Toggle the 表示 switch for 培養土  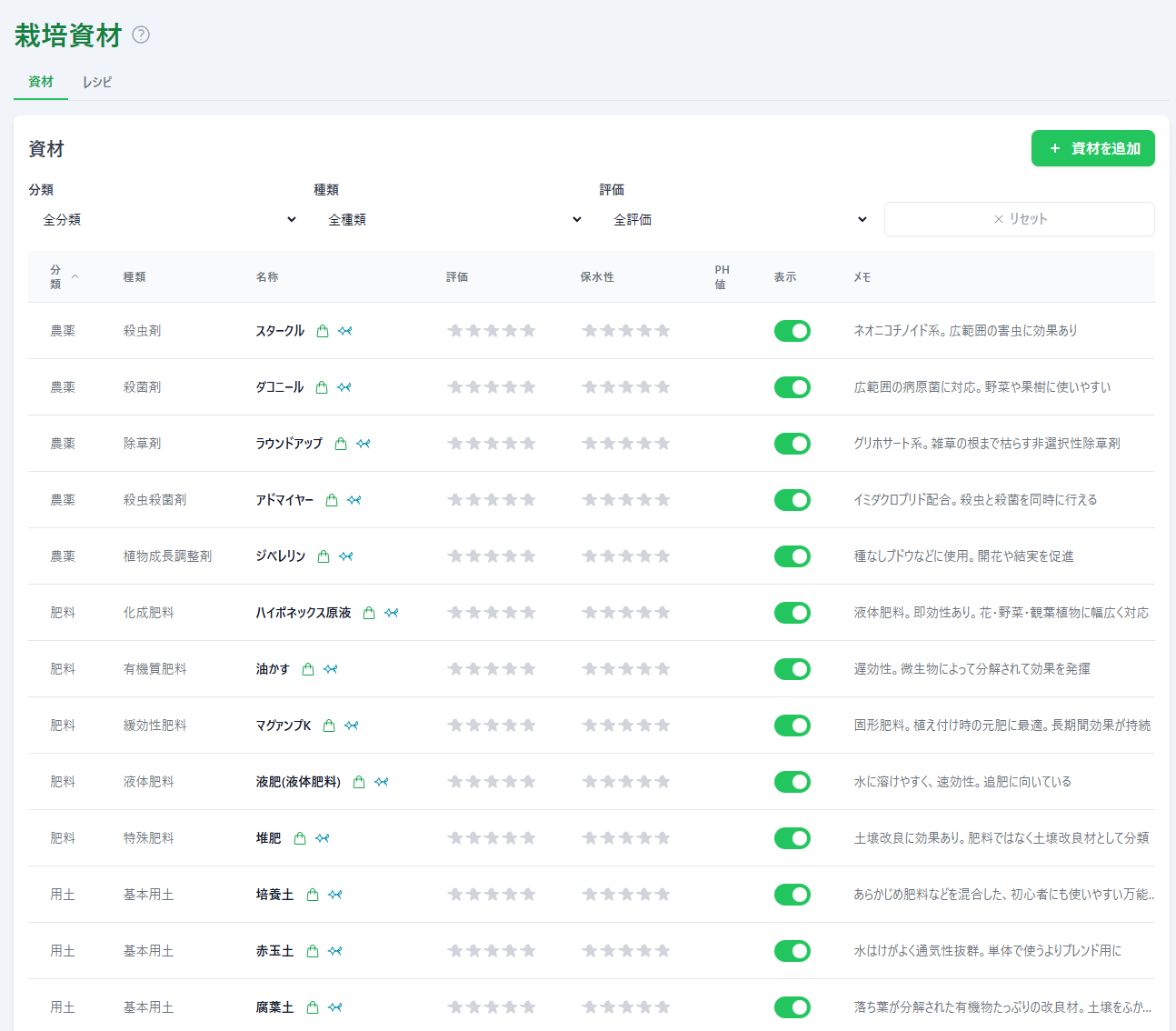pos(792,895)
